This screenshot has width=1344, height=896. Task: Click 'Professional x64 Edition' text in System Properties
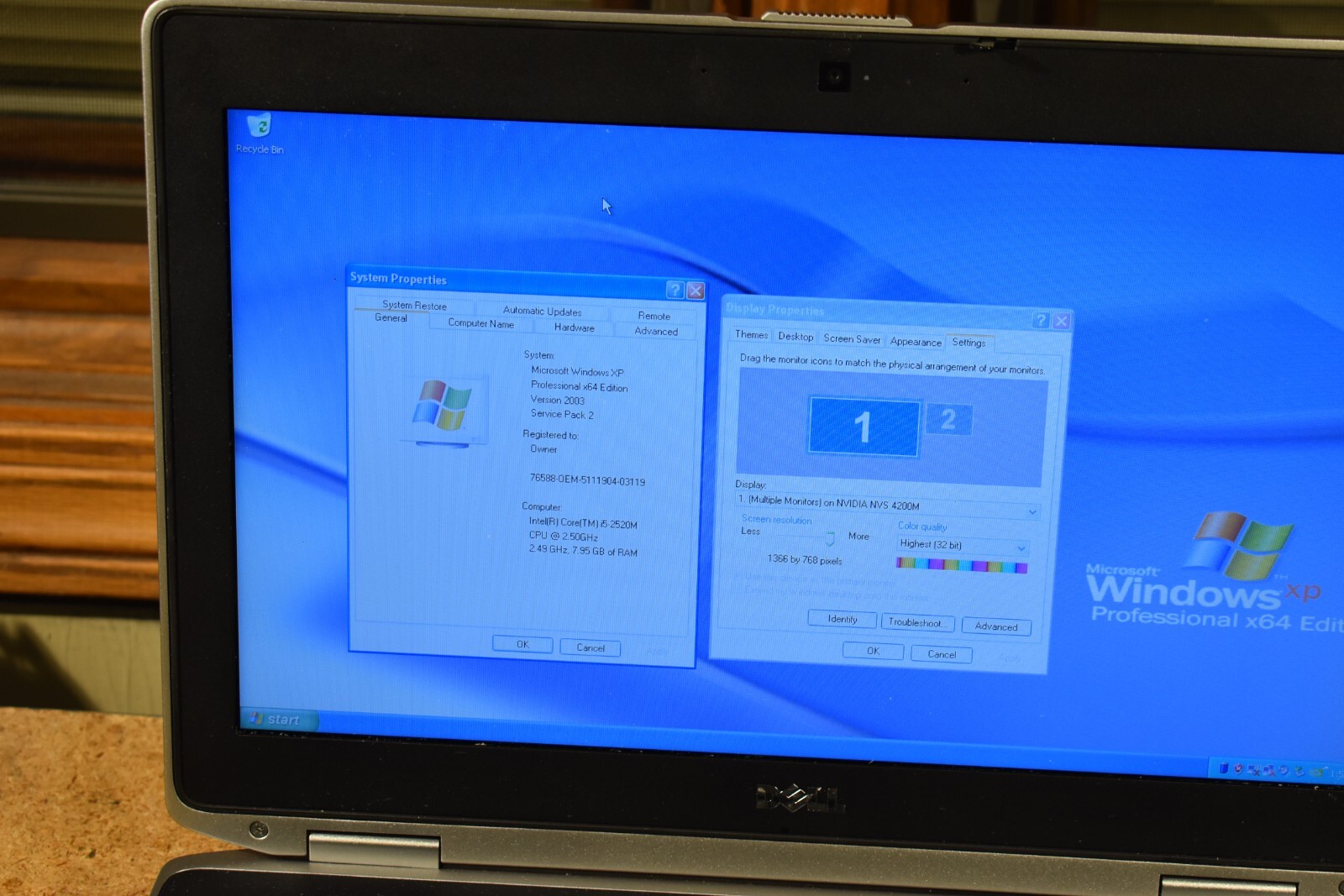tap(579, 387)
